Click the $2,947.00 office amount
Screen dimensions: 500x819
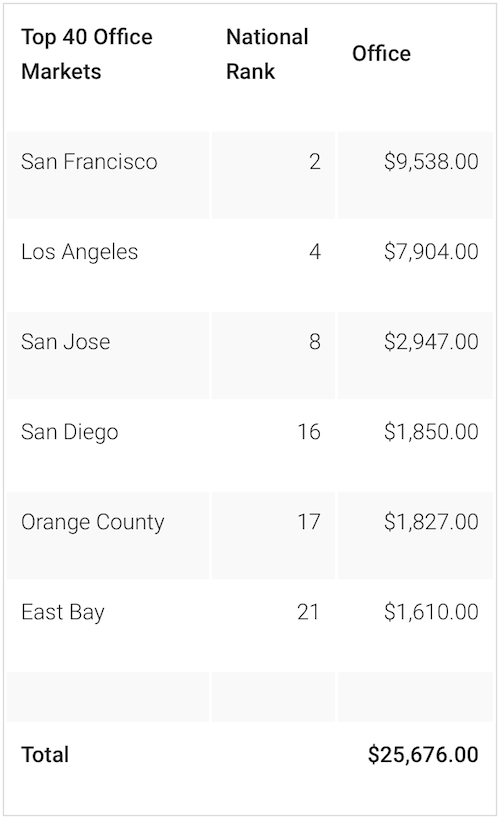click(431, 342)
